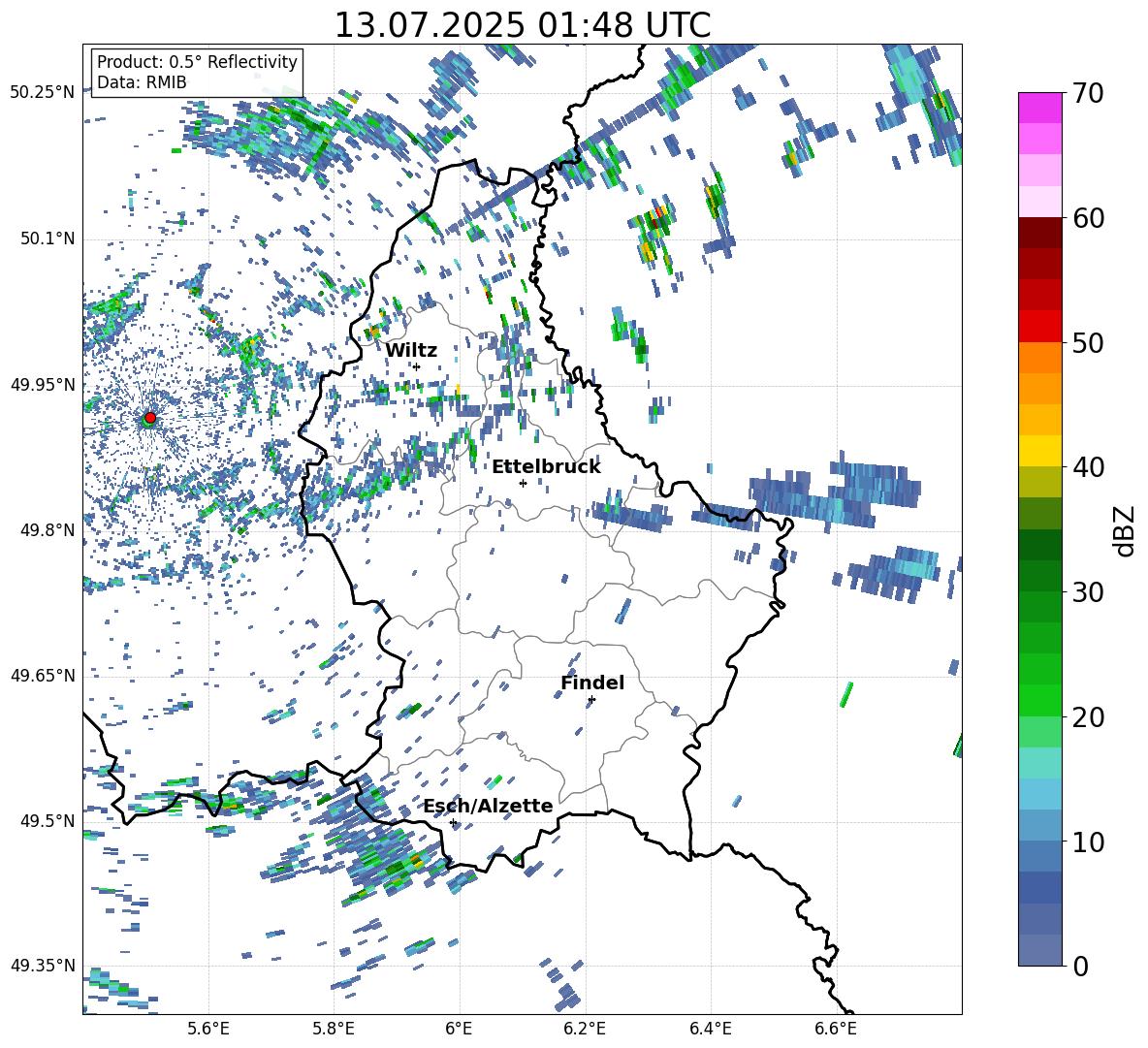Click the Esch/Alzette city label
The height and width of the screenshot is (1048, 1148).
pos(488,806)
